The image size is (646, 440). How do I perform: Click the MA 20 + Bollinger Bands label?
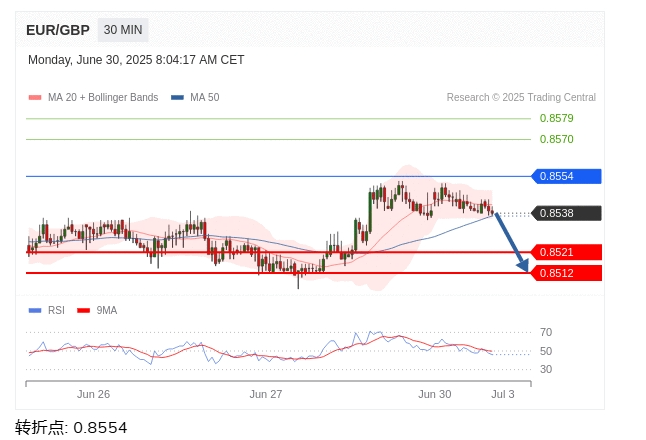tap(103, 97)
